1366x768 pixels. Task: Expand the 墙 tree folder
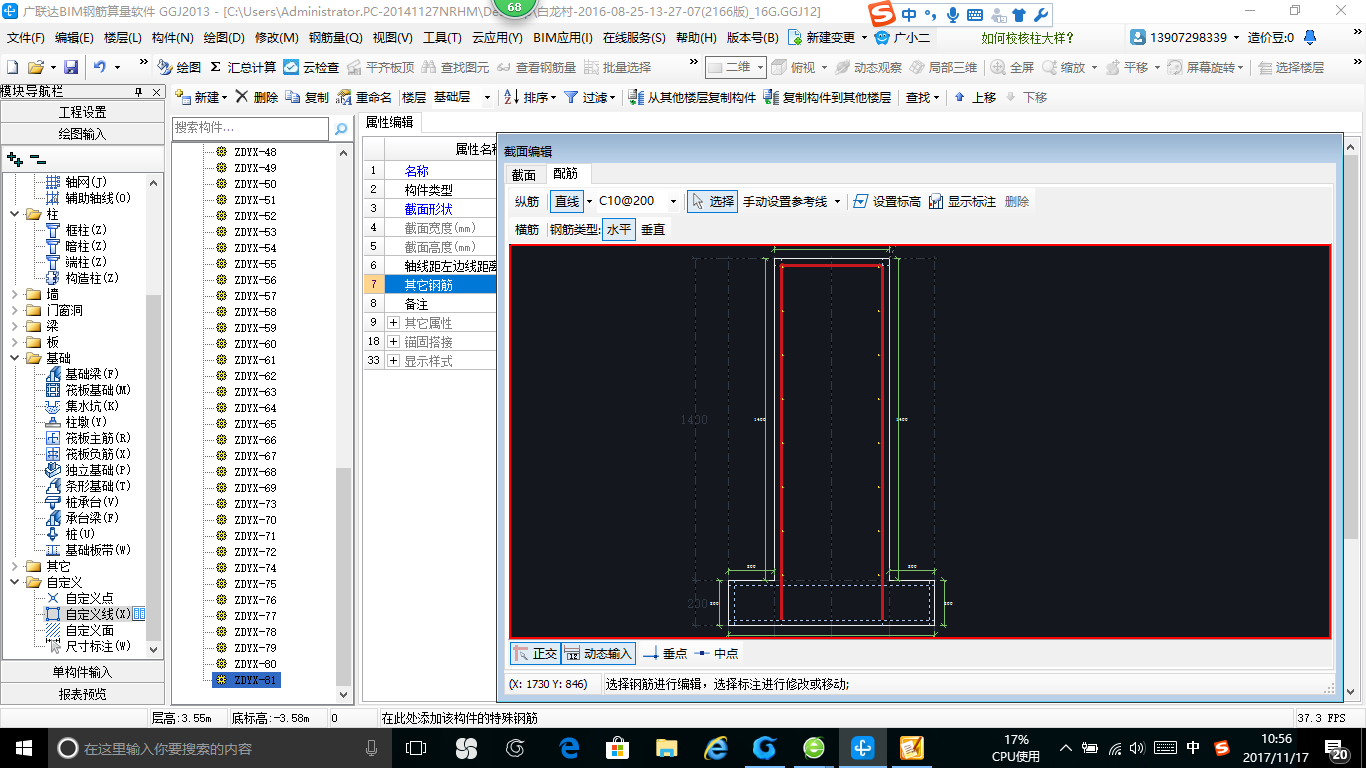[x=14, y=294]
